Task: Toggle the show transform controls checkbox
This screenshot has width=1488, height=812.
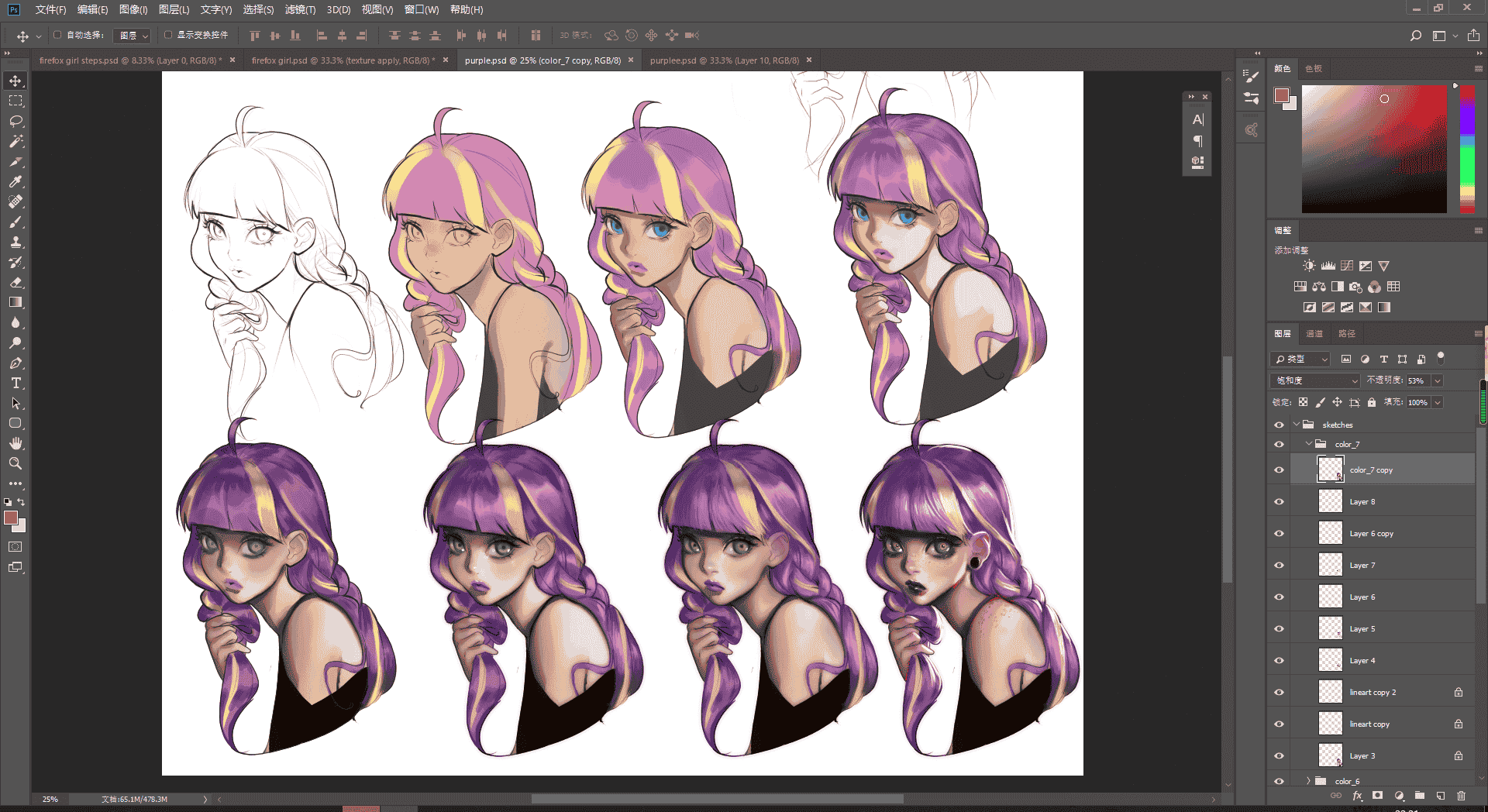Action: [x=168, y=35]
